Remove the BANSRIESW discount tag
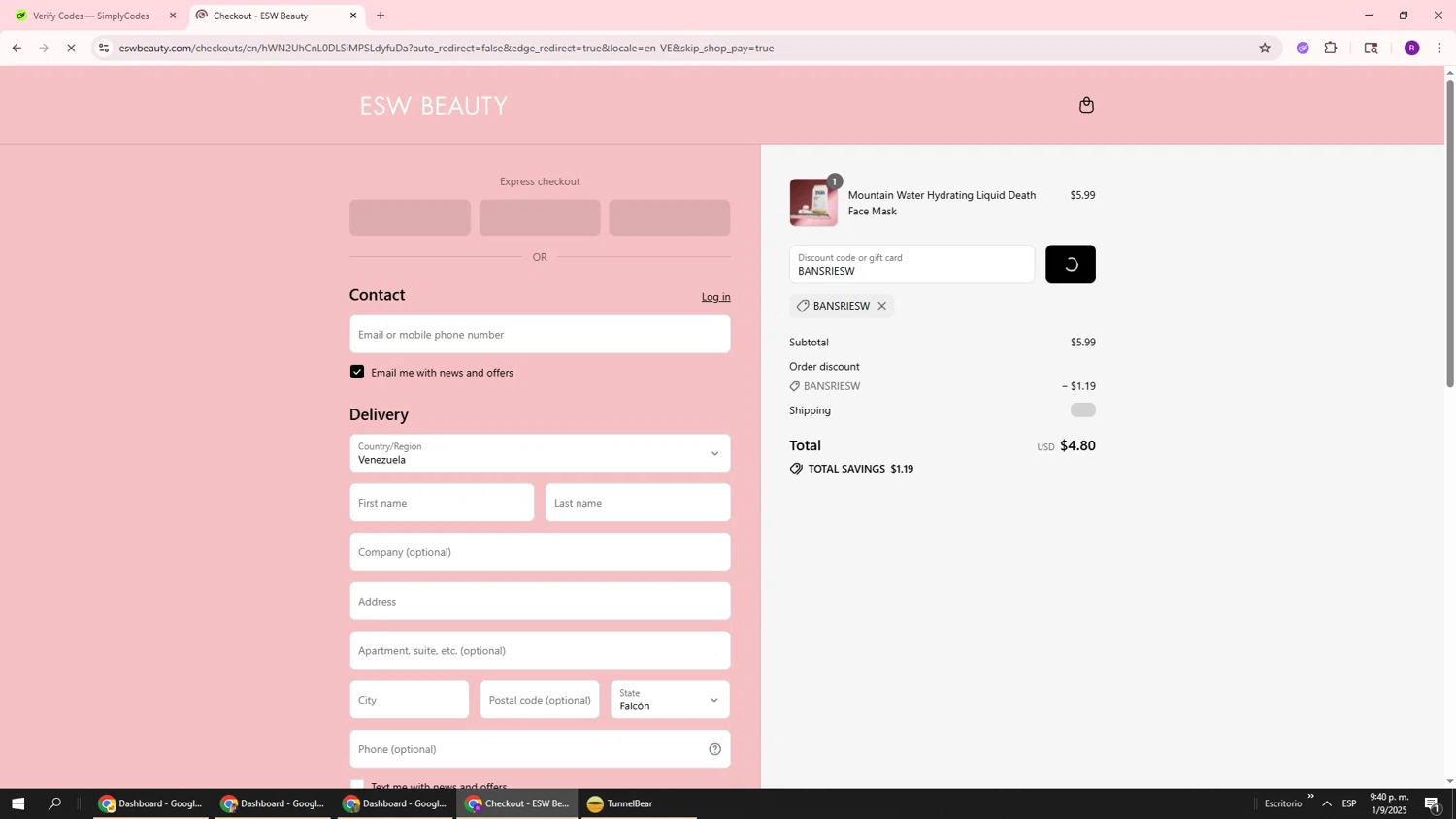 click(881, 306)
